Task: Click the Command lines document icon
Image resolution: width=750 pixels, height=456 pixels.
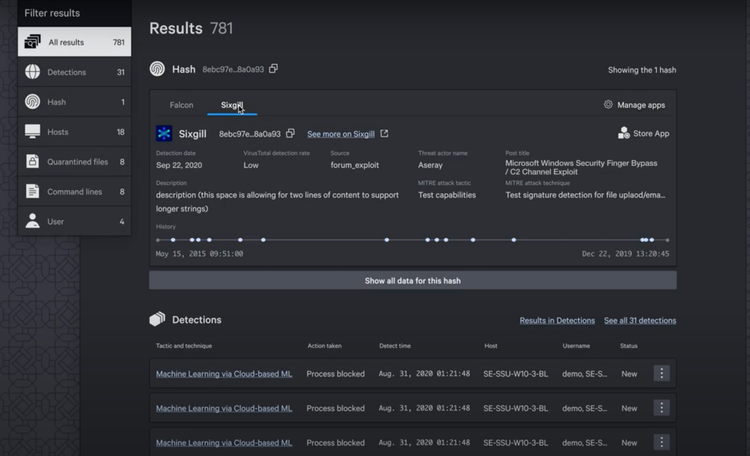Action: (32, 191)
